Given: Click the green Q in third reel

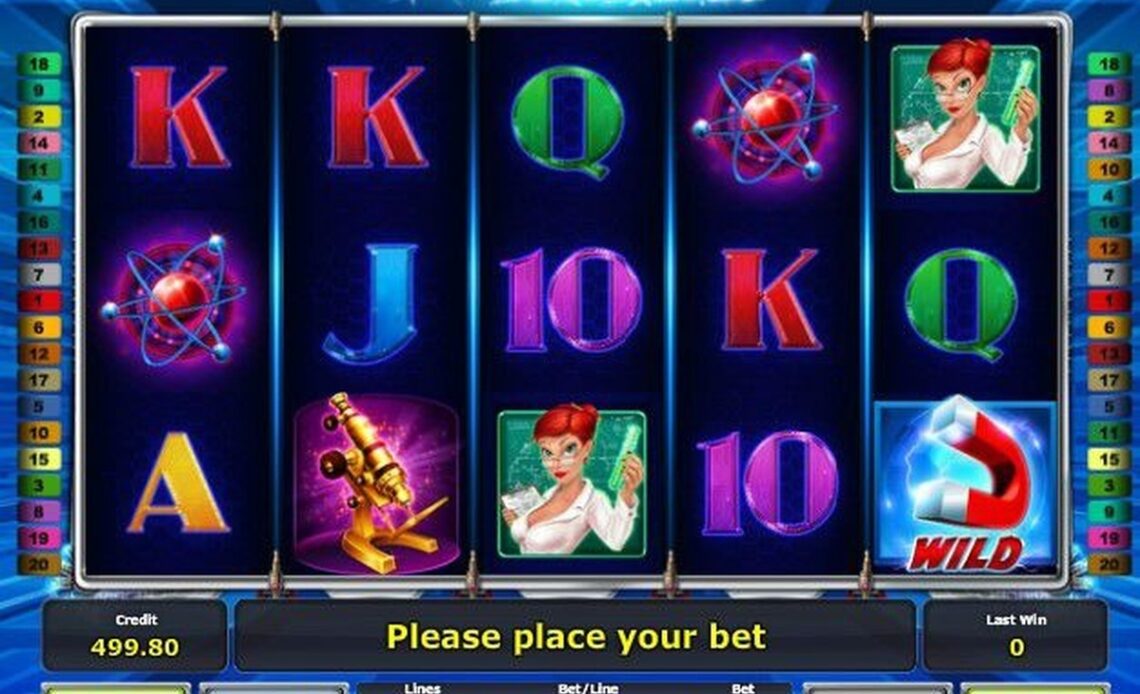Looking at the screenshot, I should pyautogui.click(x=568, y=121).
